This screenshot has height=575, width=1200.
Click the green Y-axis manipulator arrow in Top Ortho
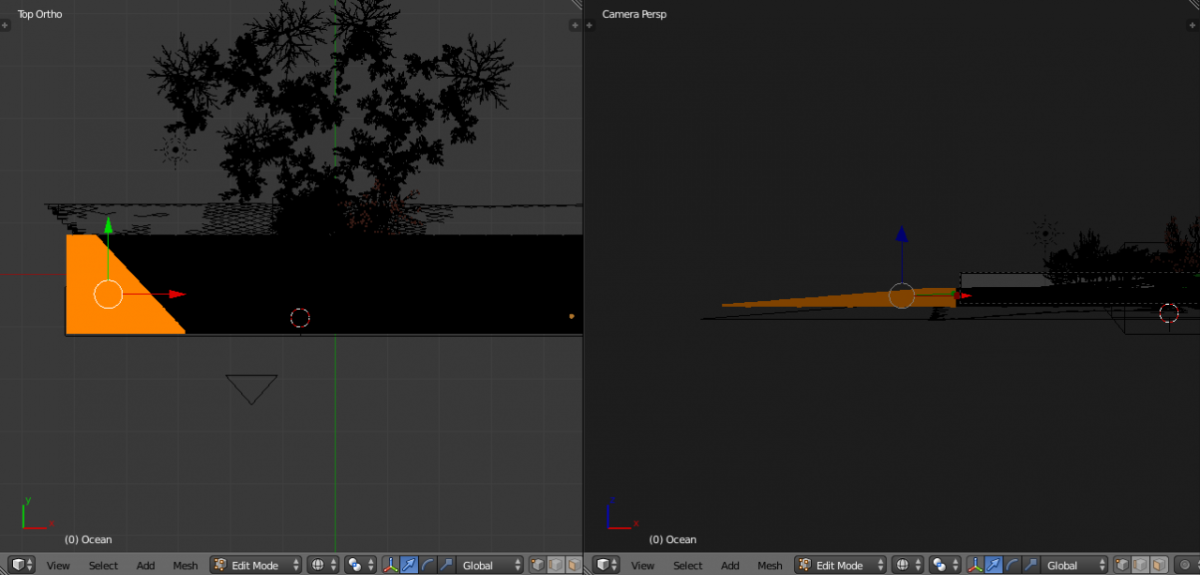108,226
